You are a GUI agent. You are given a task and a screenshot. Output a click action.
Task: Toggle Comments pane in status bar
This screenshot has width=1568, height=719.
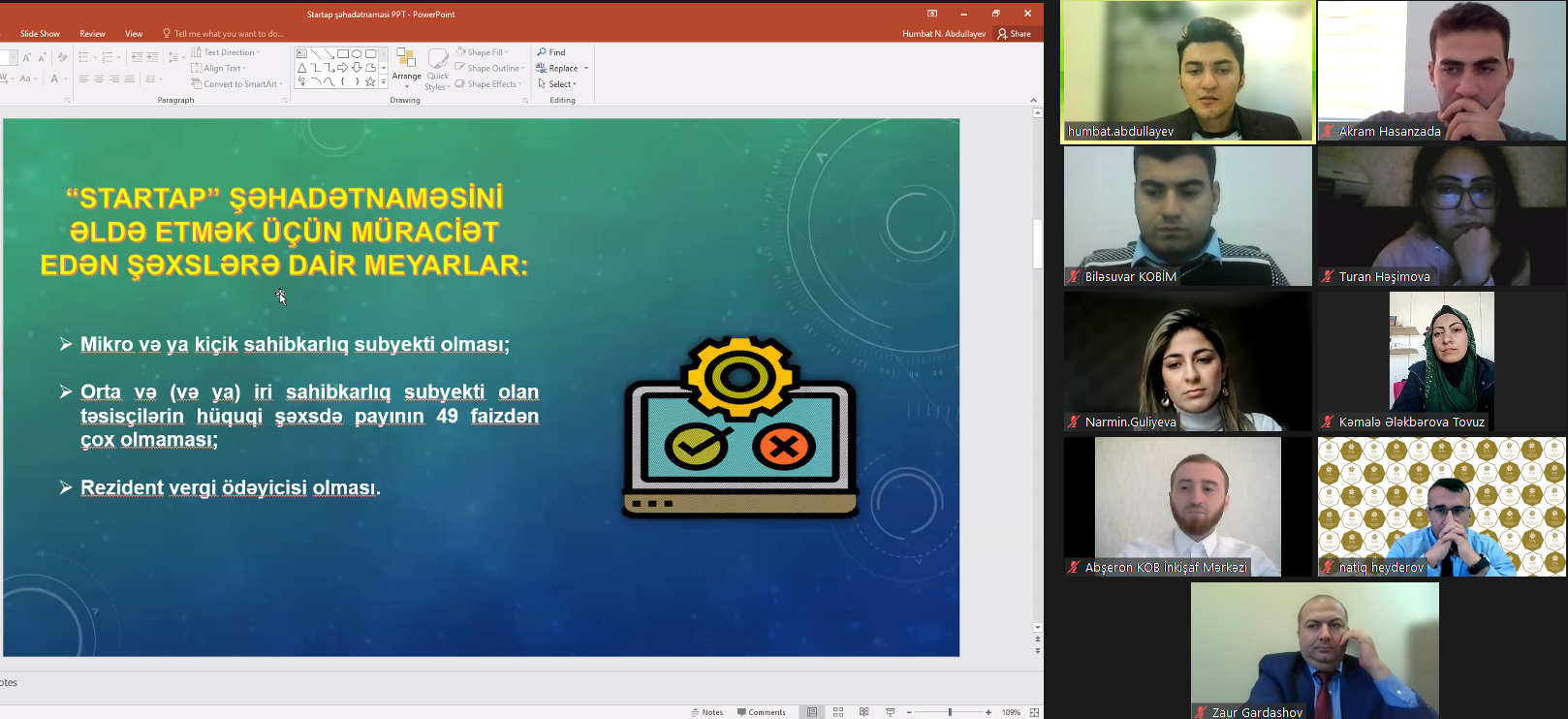point(761,712)
